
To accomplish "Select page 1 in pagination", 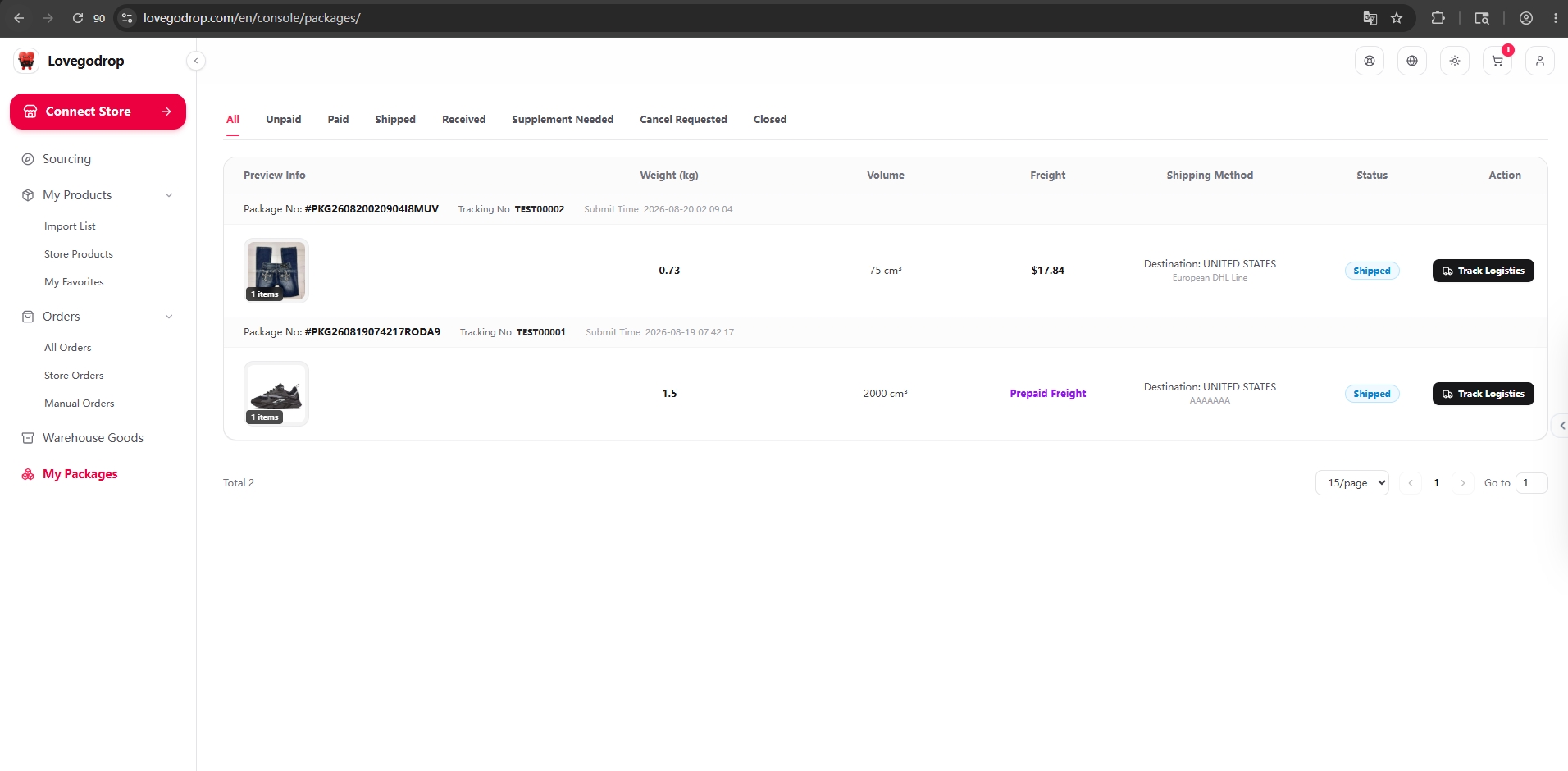I will click(1437, 483).
